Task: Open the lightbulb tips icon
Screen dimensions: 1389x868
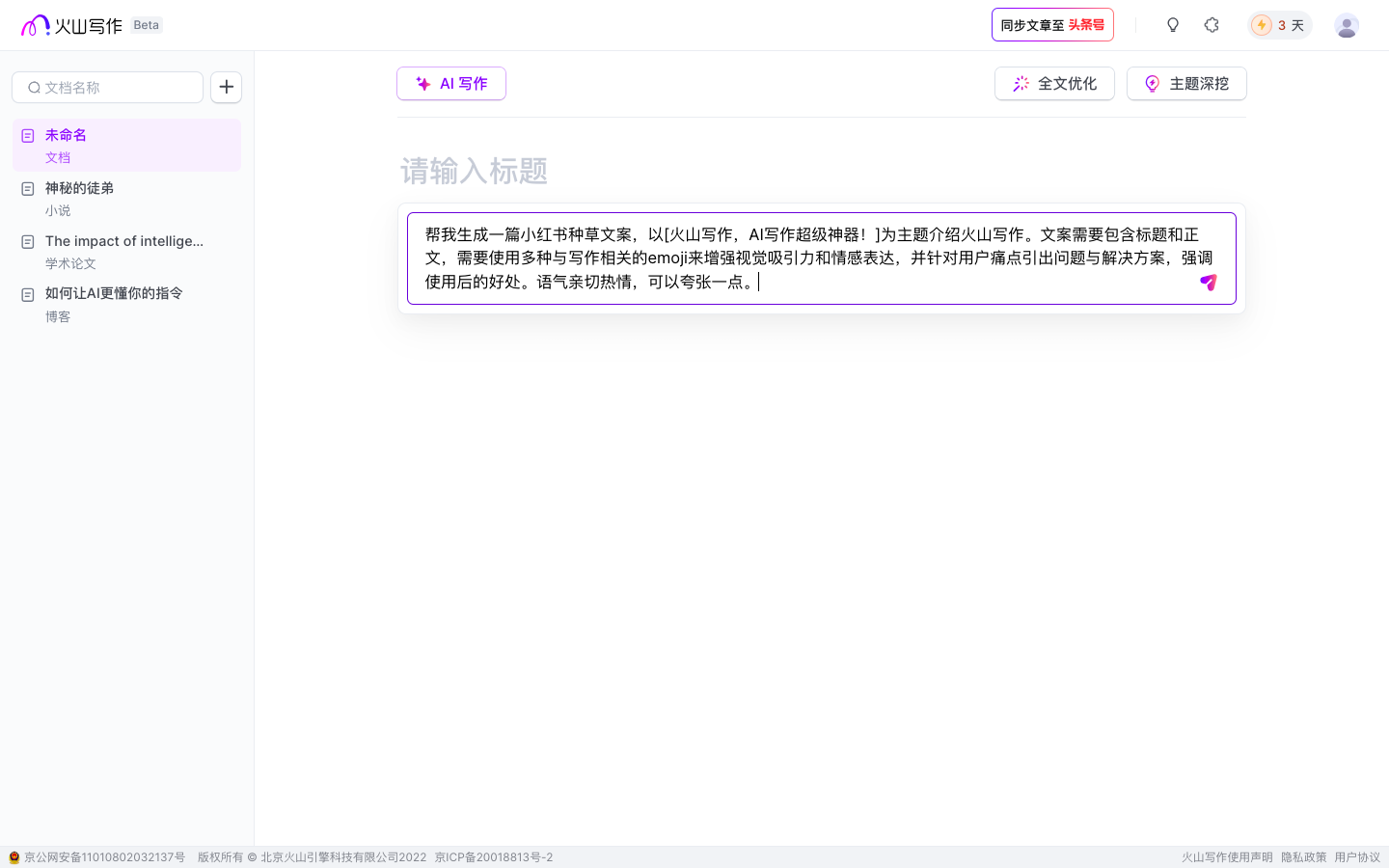Action: point(1173,25)
